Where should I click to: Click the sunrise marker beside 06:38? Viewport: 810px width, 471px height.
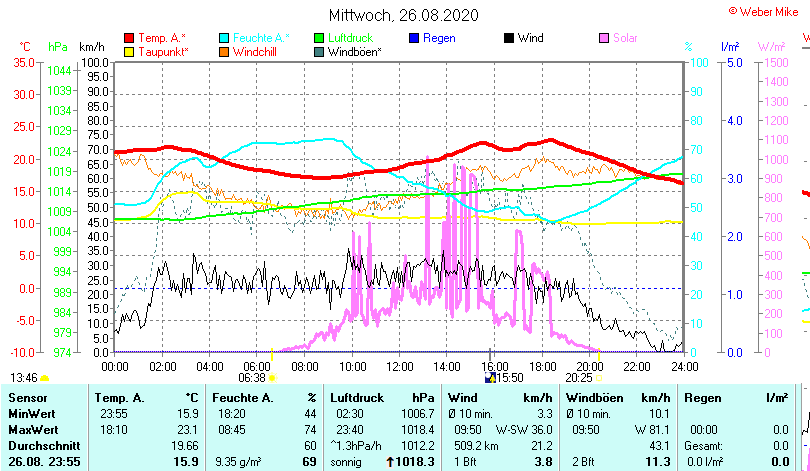point(272,379)
